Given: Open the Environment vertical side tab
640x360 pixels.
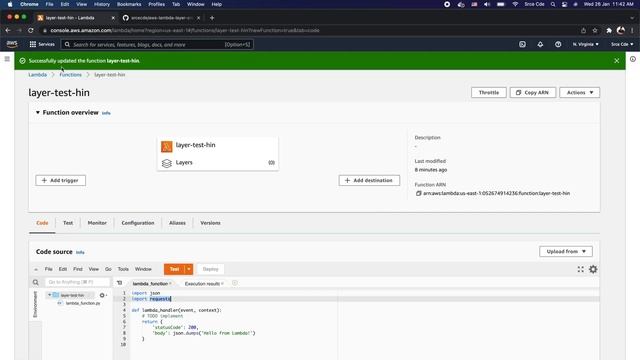Looking at the screenshot, I should click(35, 304).
